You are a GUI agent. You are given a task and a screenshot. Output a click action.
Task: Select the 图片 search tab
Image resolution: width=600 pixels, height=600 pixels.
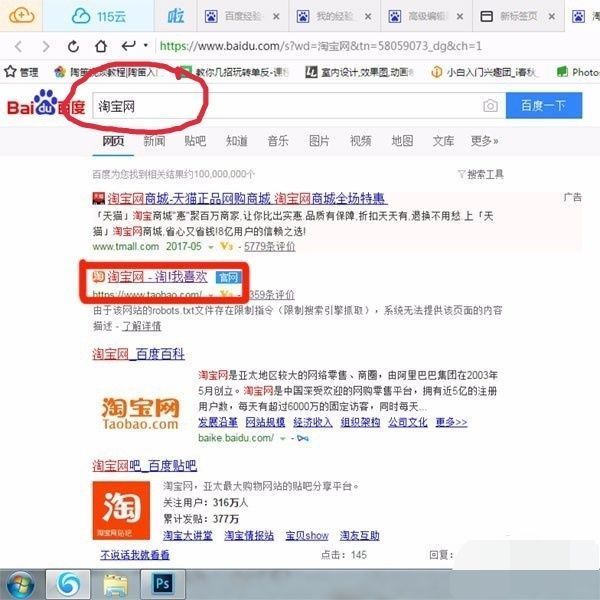pos(319,141)
